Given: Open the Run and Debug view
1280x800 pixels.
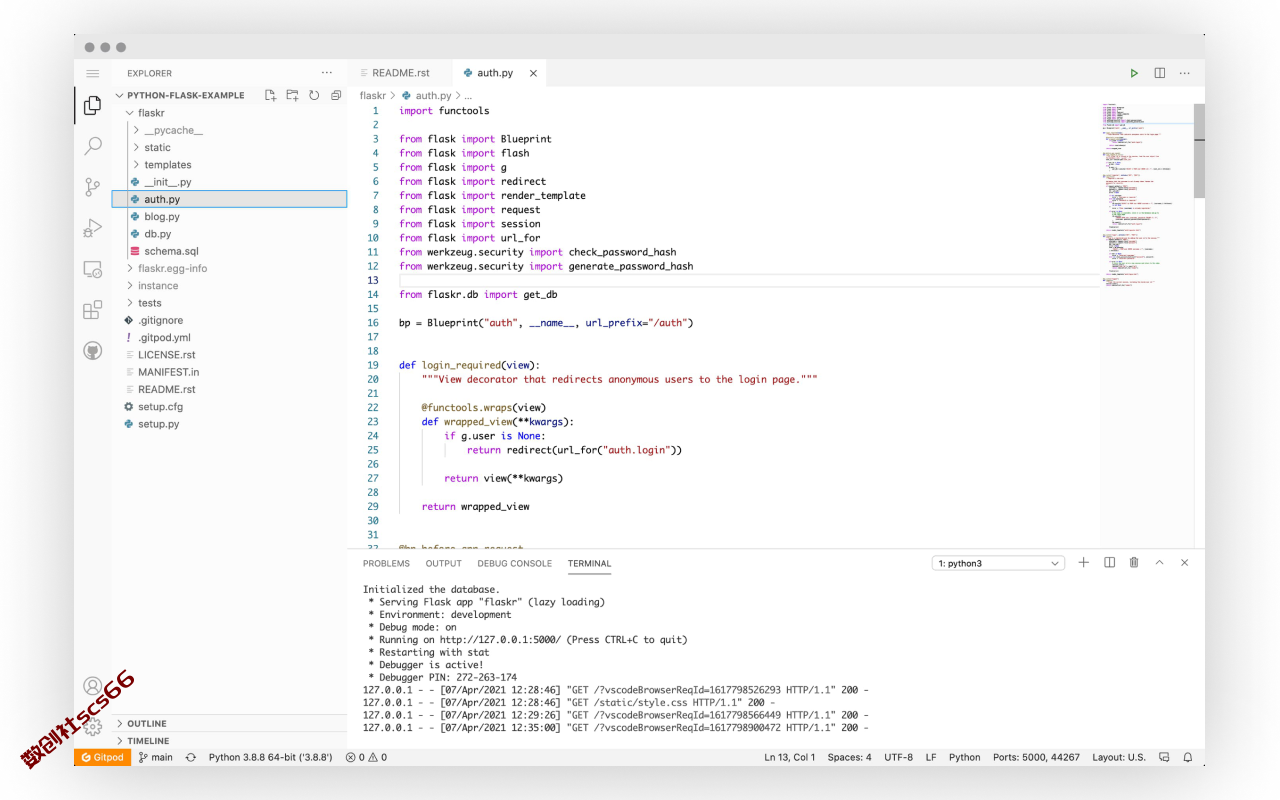Looking at the screenshot, I should (x=93, y=228).
